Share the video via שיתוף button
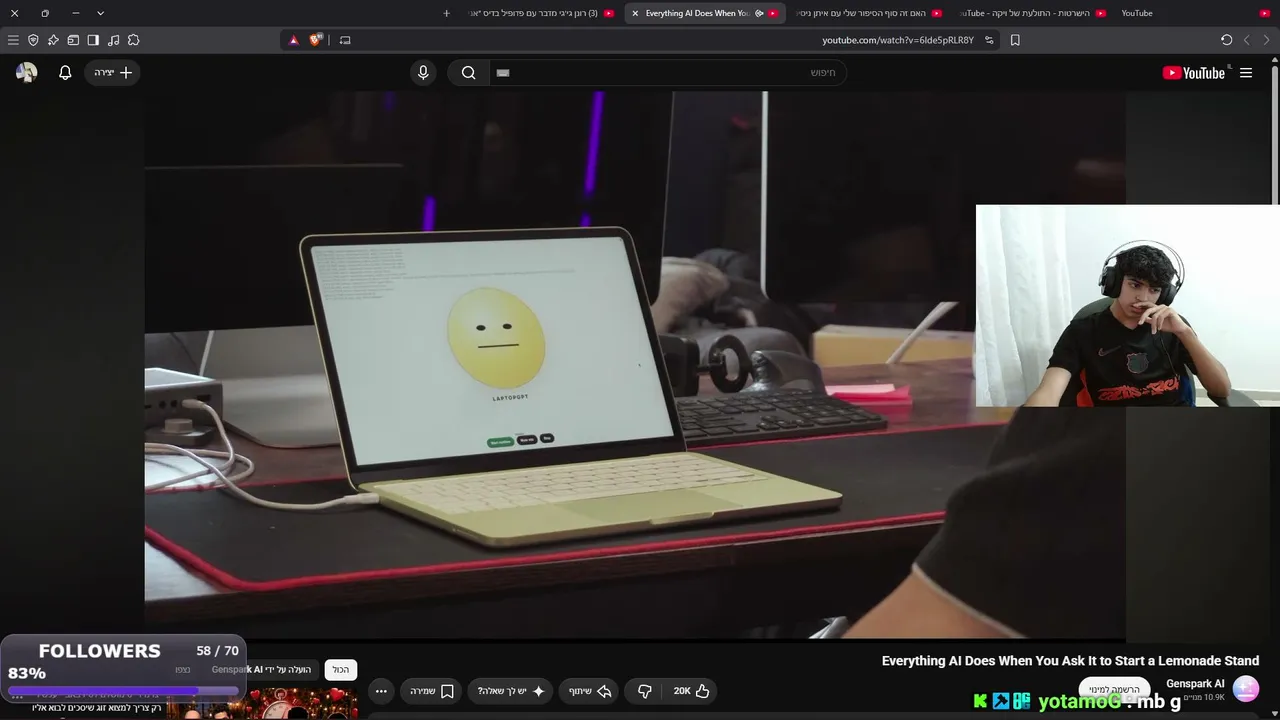This screenshot has height=720, width=1280. (589, 691)
